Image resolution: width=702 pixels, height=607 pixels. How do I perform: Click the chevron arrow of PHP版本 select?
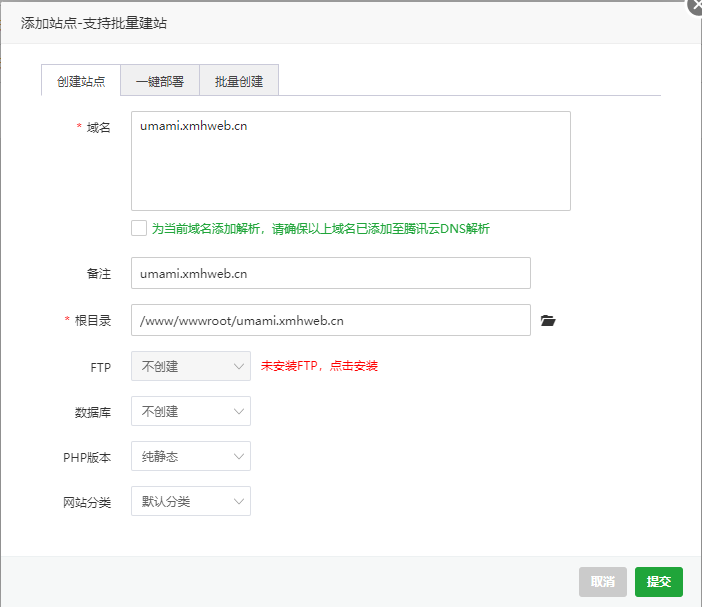(x=239, y=457)
